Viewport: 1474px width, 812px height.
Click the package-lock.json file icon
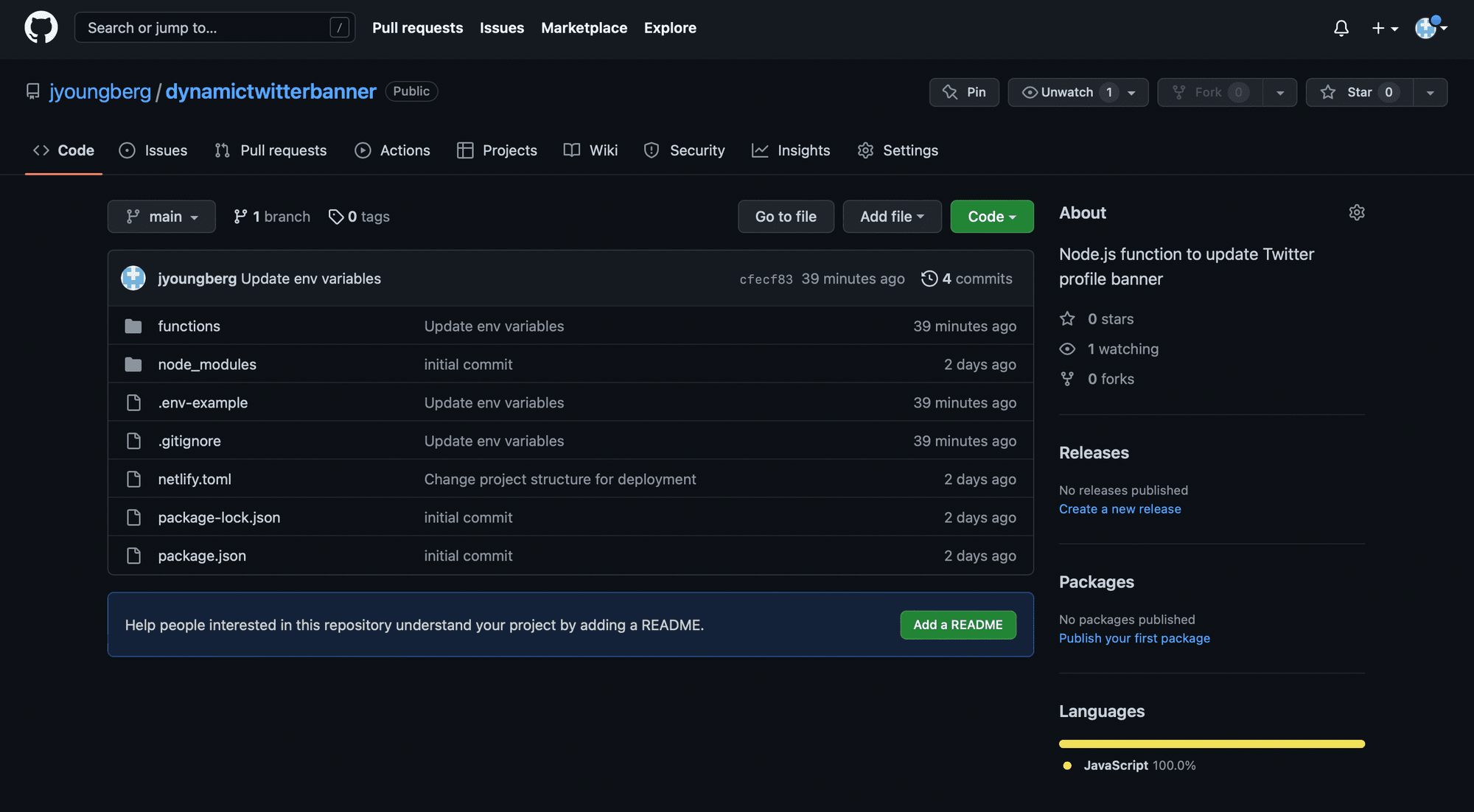[x=133, y=517]
